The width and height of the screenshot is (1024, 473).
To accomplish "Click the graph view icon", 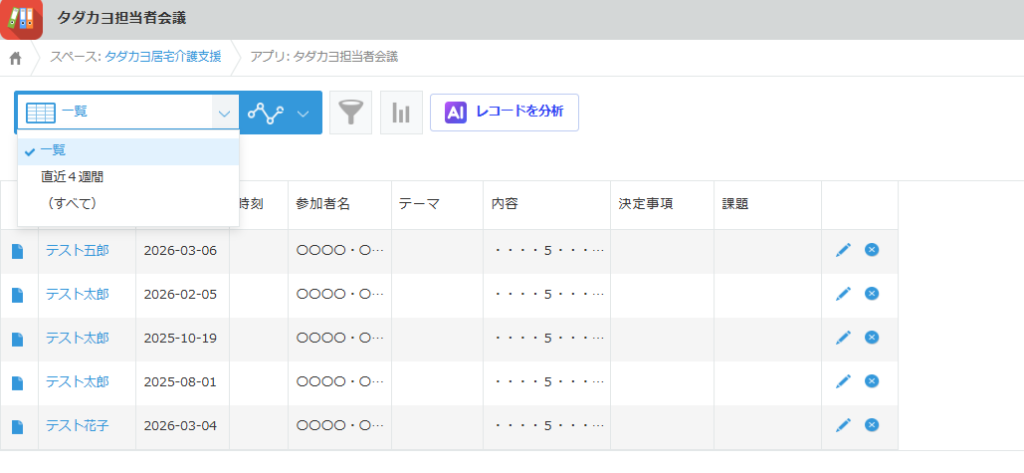I will pos(266,113).
